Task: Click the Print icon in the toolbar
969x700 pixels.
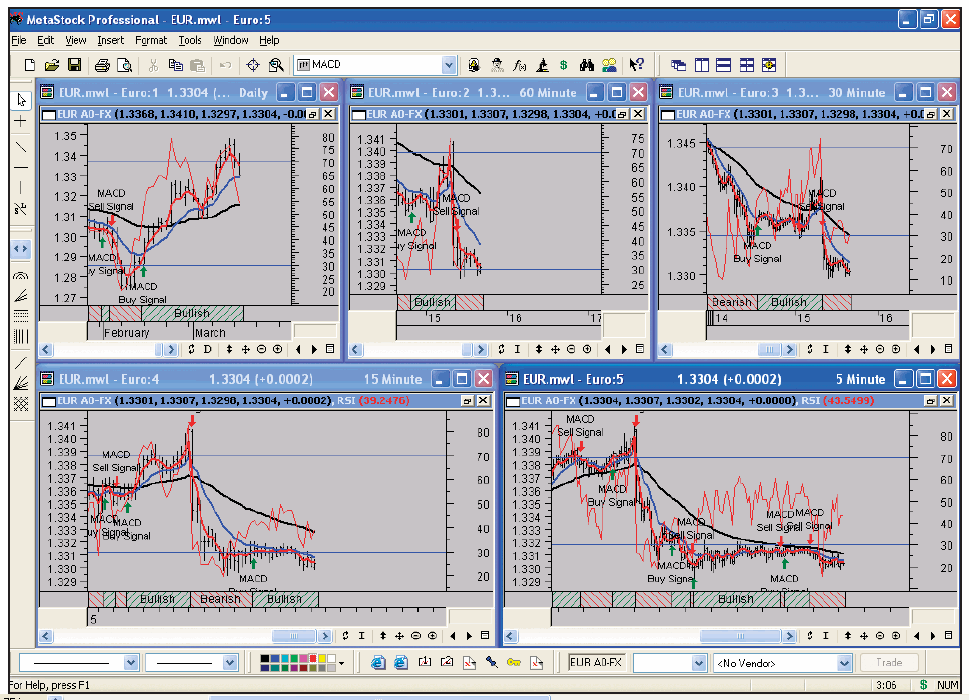Action: click(101, 65)
